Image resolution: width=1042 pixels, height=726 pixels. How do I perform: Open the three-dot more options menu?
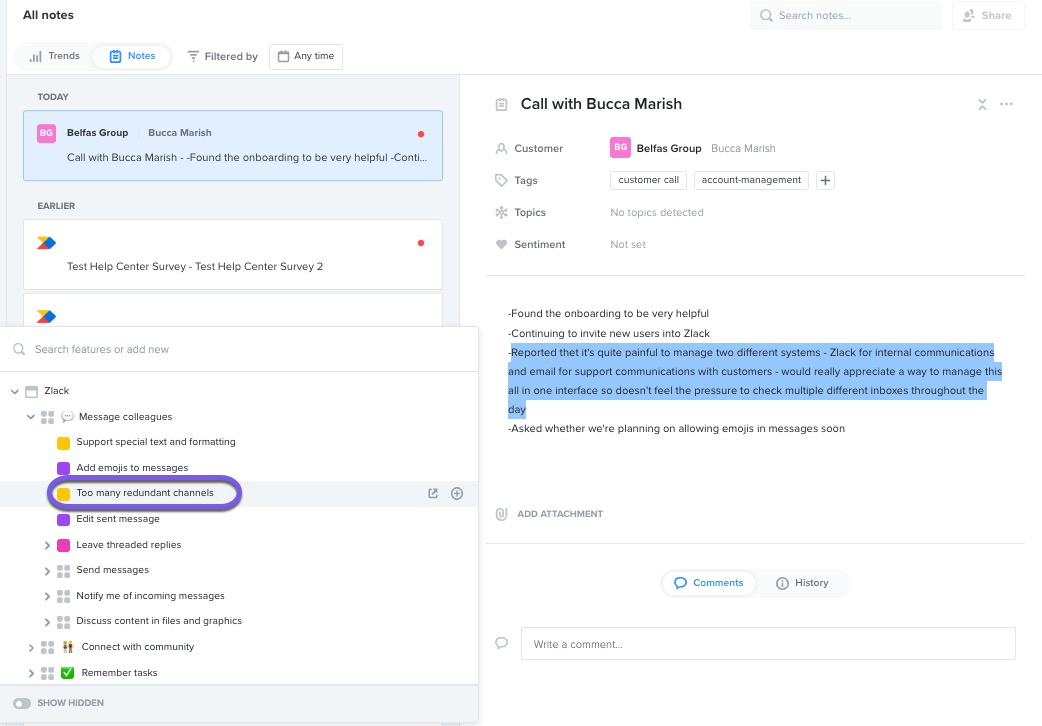[x=1006, y=104]
